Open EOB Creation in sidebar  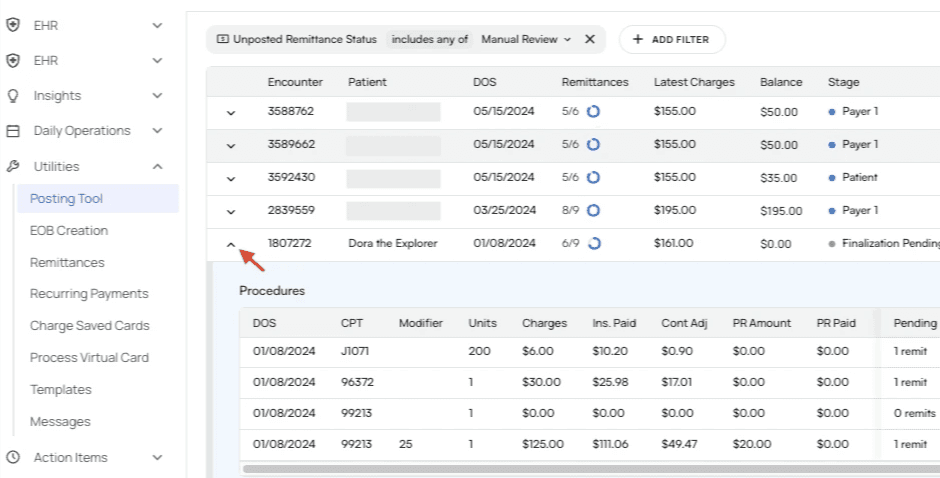click(69, 230)
